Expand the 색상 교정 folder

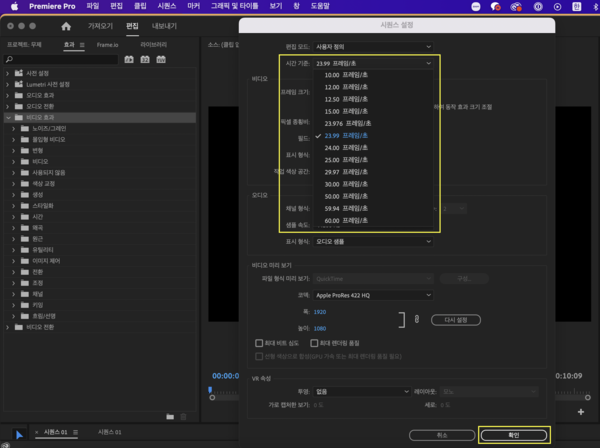pyautogui.click(x=14, y=184)
